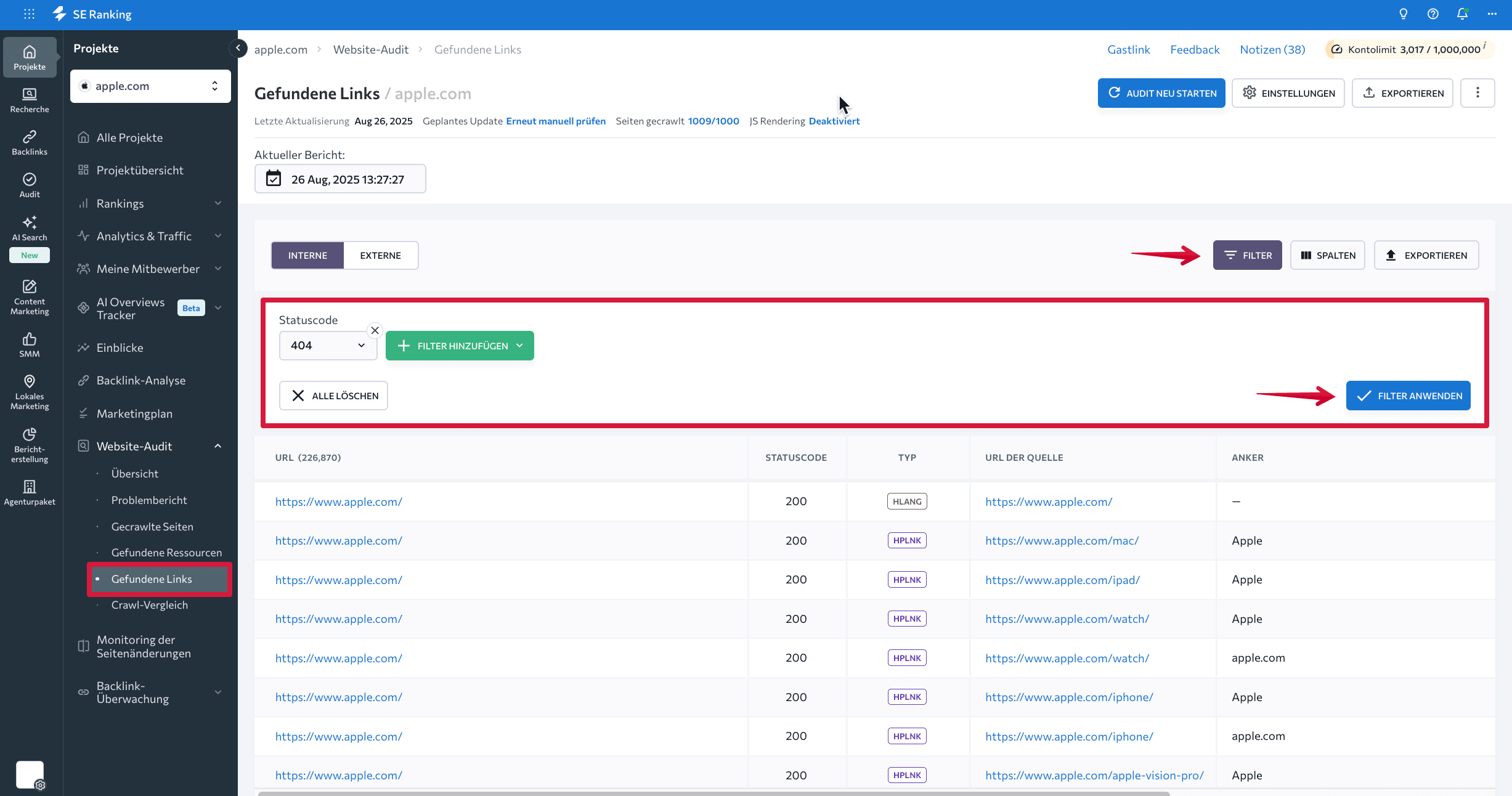Open the 404 status code dropdown

pos(328,346)
